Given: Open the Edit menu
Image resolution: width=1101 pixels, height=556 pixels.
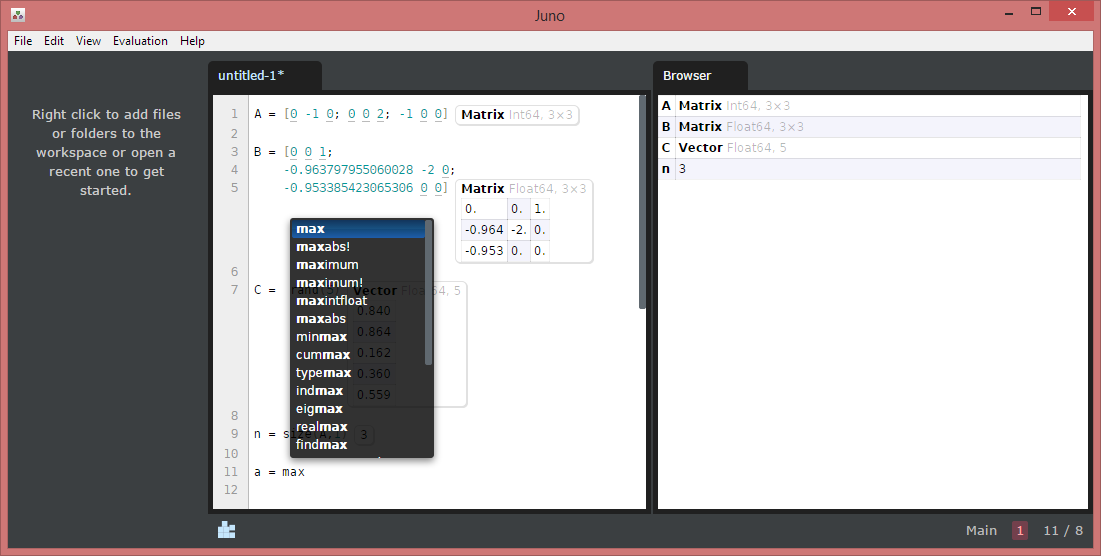Looking at the screenshot, I should (54, 41).
